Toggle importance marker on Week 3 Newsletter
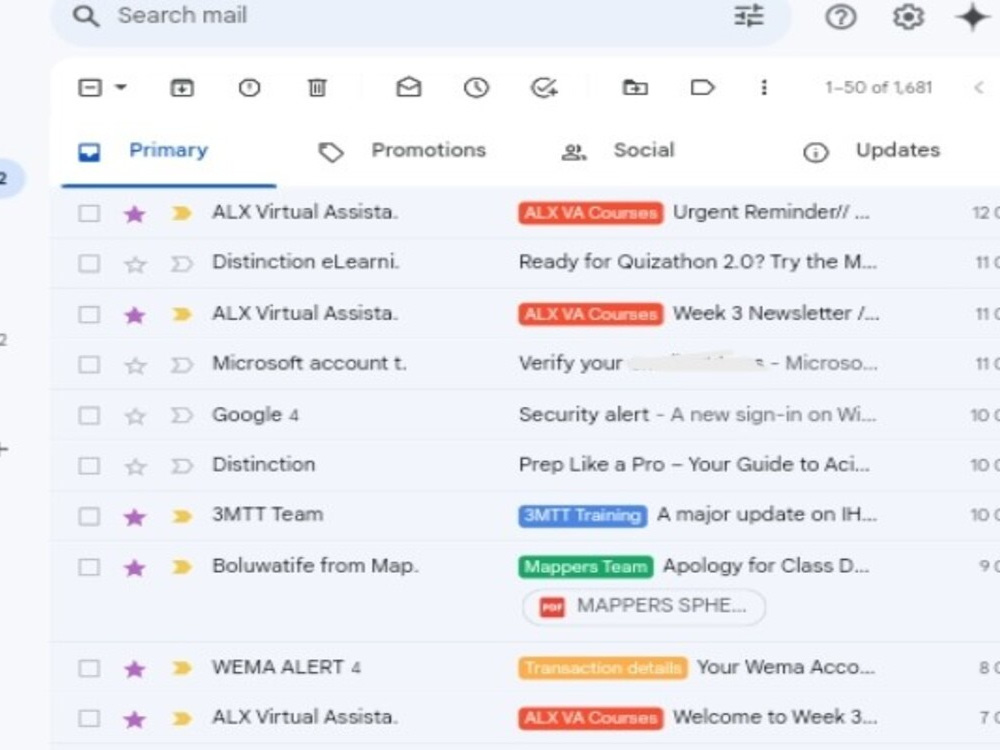 (x=182, y=314)
